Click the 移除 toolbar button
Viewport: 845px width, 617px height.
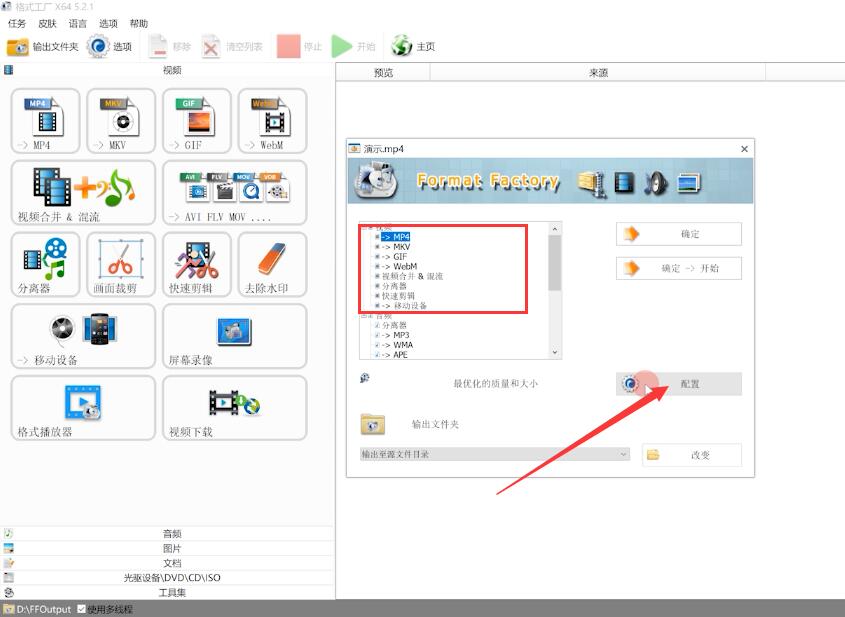click(170, 47)
